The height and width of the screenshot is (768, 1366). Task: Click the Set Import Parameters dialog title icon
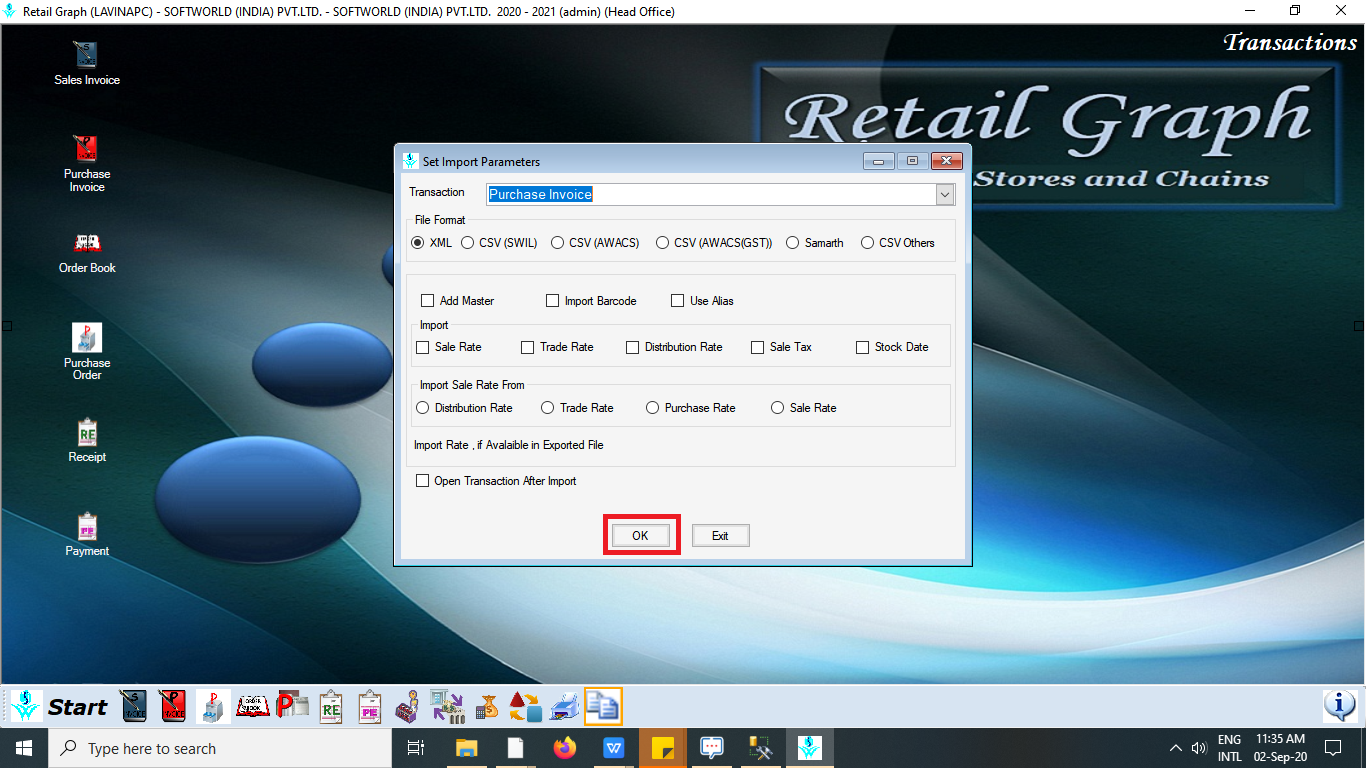coord(410,161)
